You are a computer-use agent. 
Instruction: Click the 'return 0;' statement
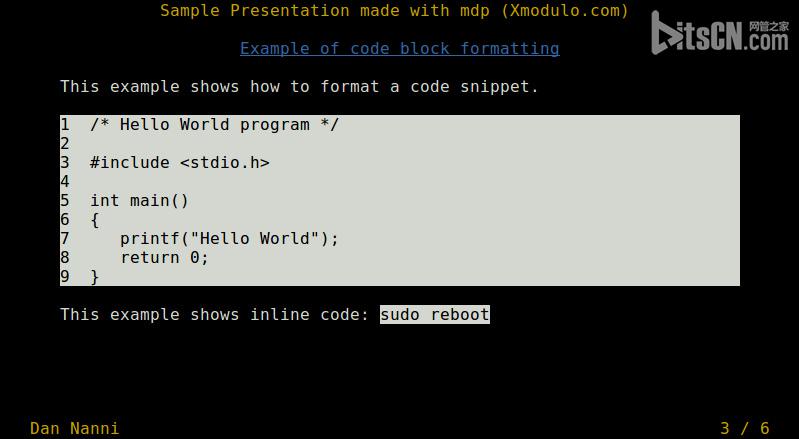click(x=165, y=257)
